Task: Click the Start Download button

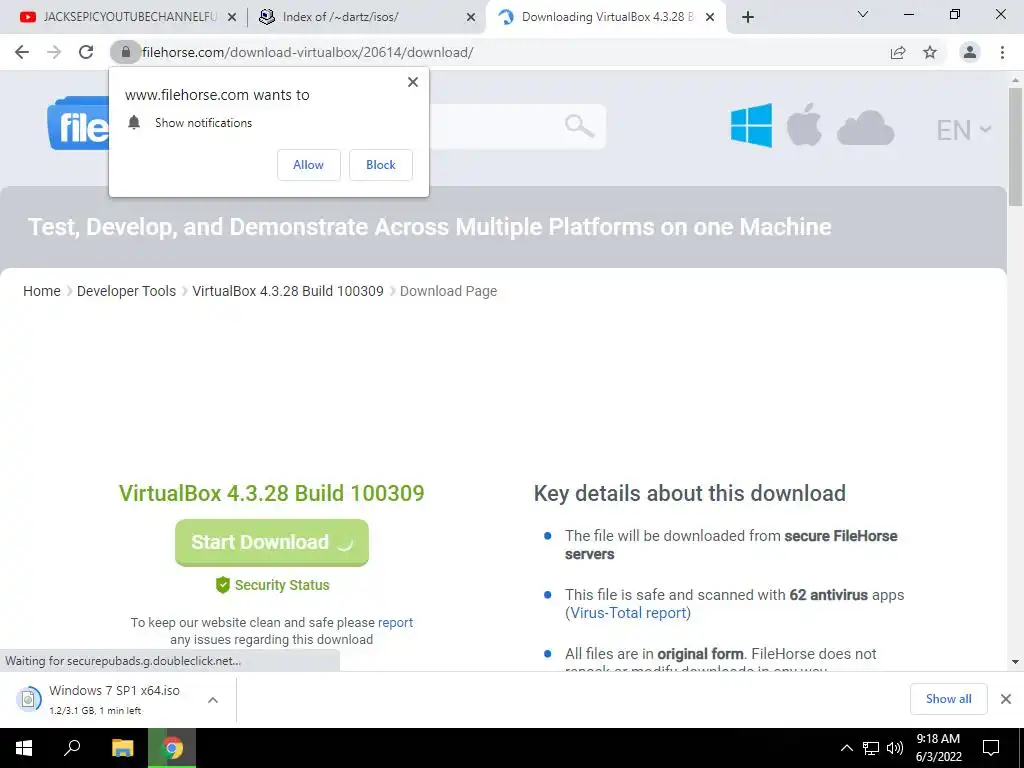Action: 272,543
